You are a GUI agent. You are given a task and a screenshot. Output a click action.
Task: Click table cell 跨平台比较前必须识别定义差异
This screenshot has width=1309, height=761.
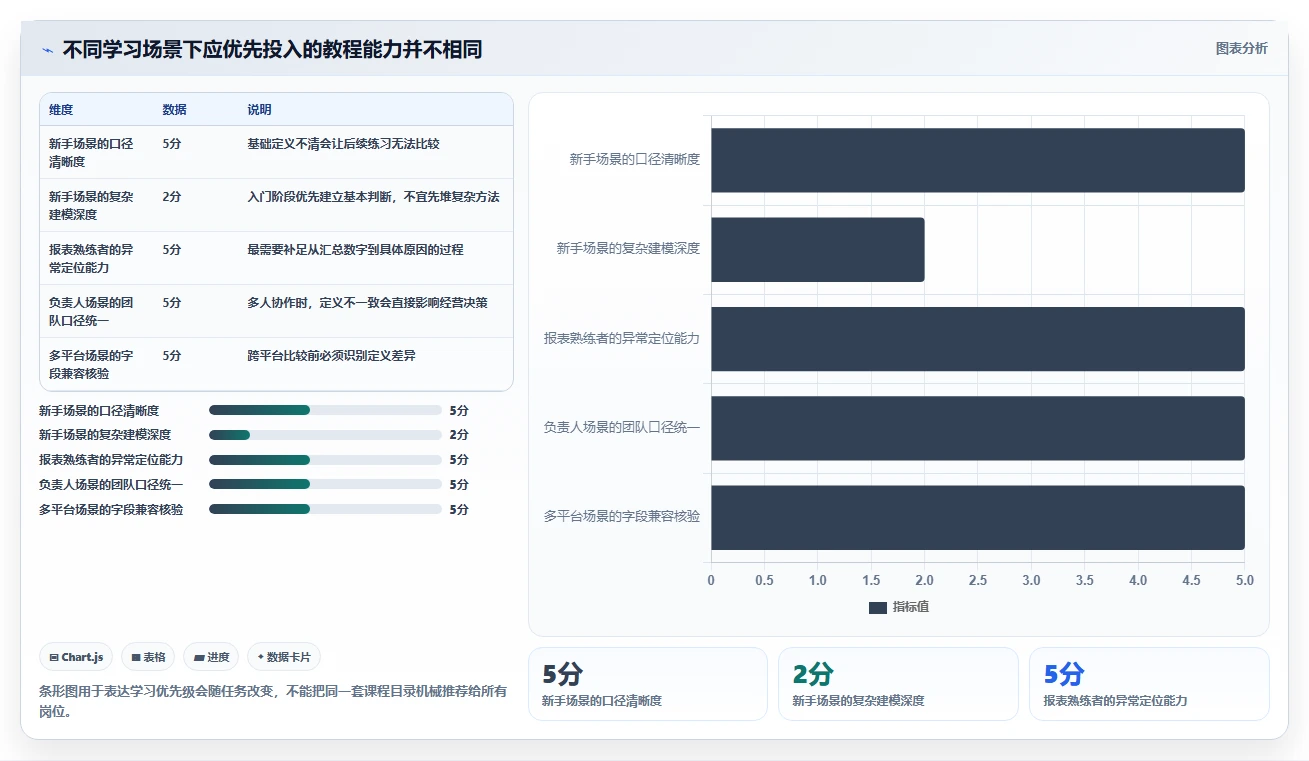click(331, 356)
